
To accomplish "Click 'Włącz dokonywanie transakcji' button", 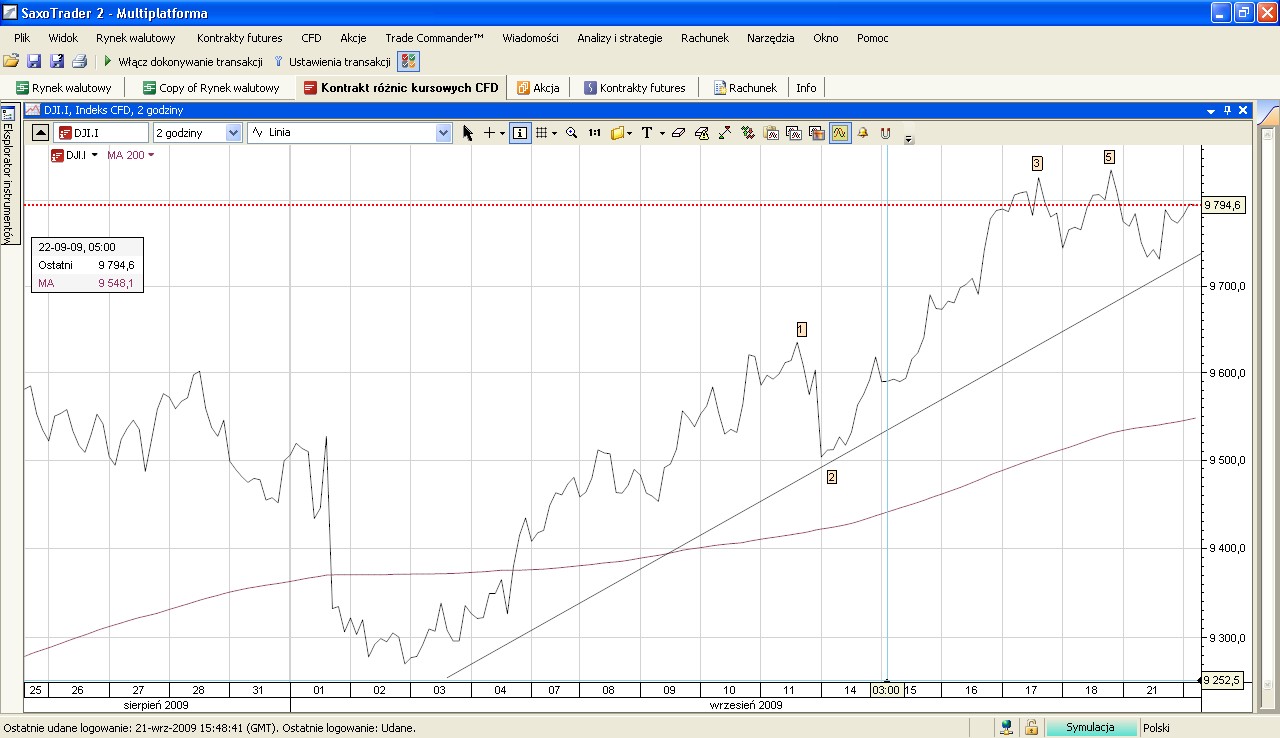I will (x=182, y=62).
